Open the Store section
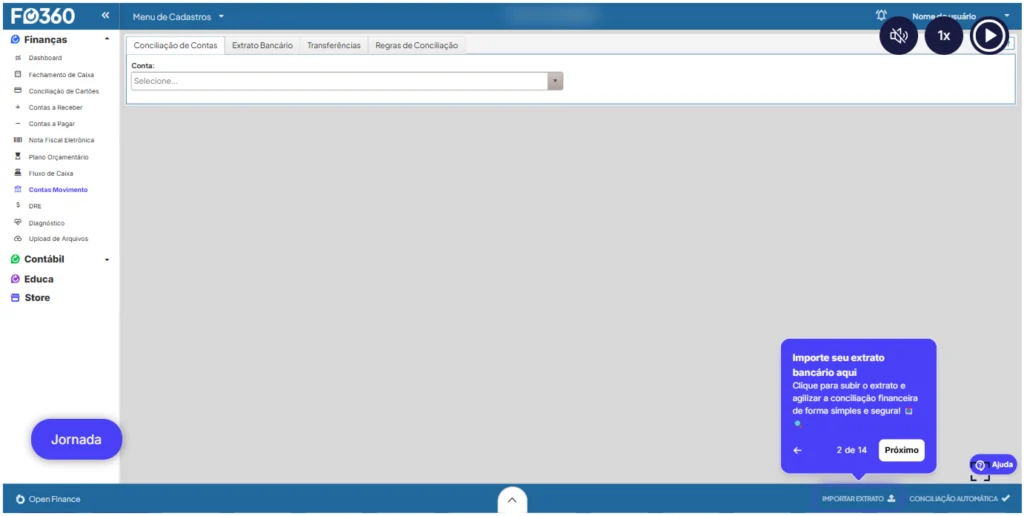 [37, 297]
